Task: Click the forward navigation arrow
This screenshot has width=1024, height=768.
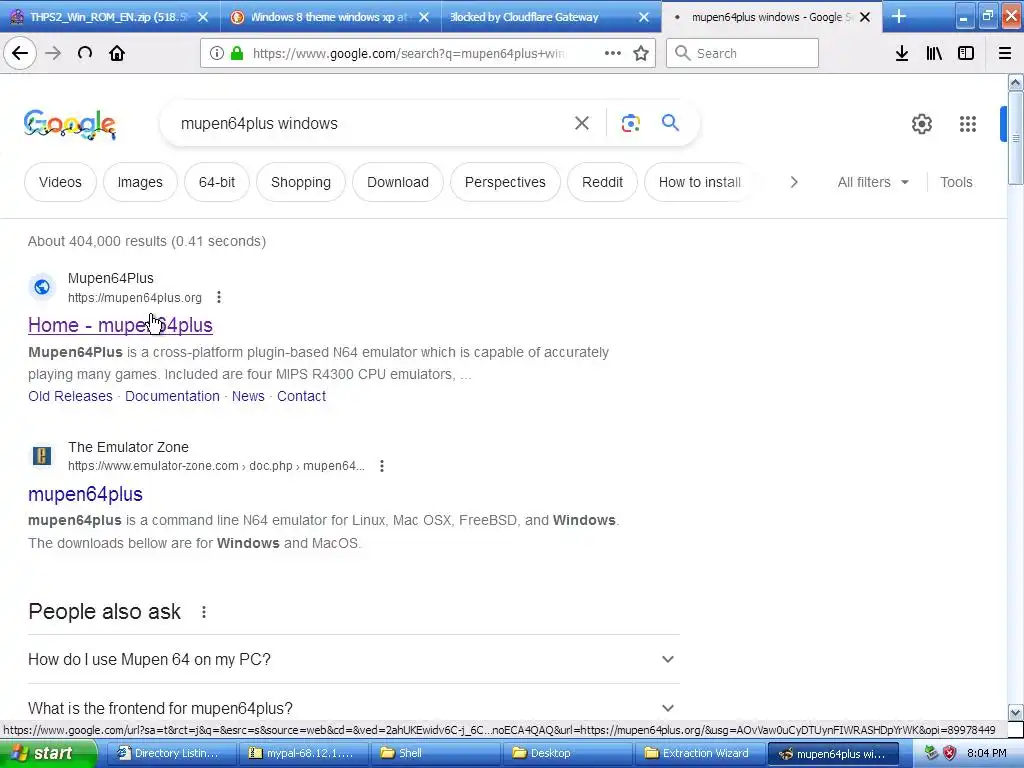Action: 53,53
